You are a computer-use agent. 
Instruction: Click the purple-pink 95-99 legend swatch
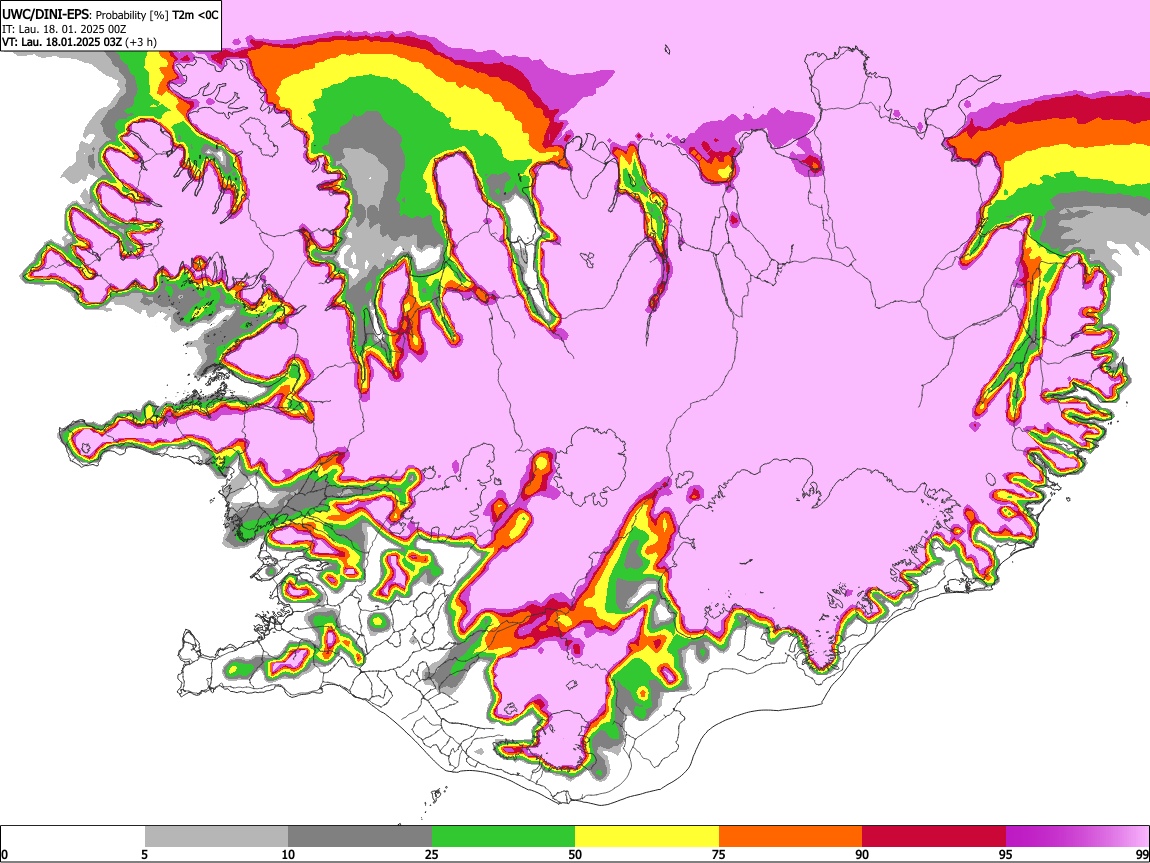tap(1077, 837)
